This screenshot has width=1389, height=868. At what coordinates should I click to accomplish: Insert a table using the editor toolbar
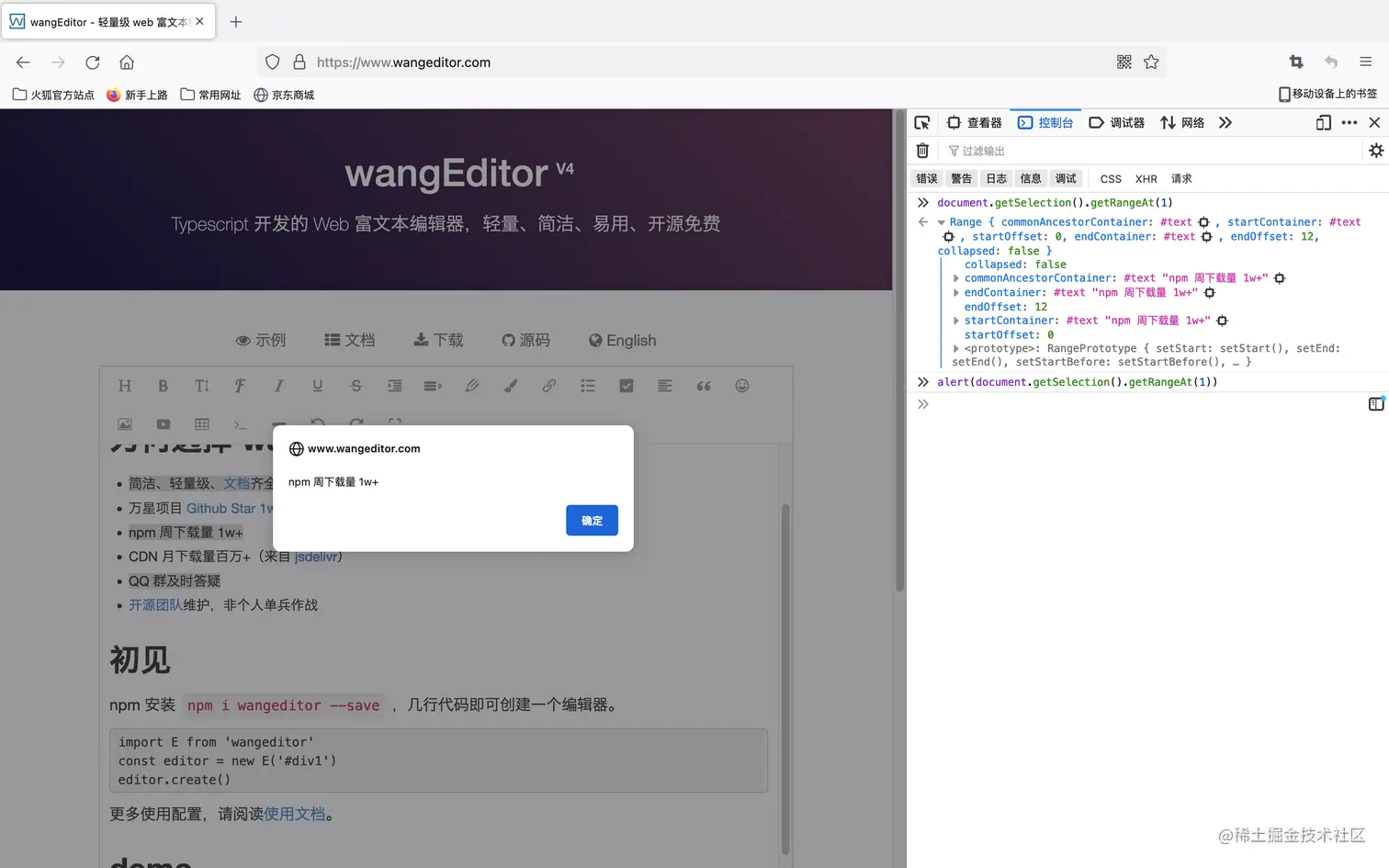(x=201, y=424)
